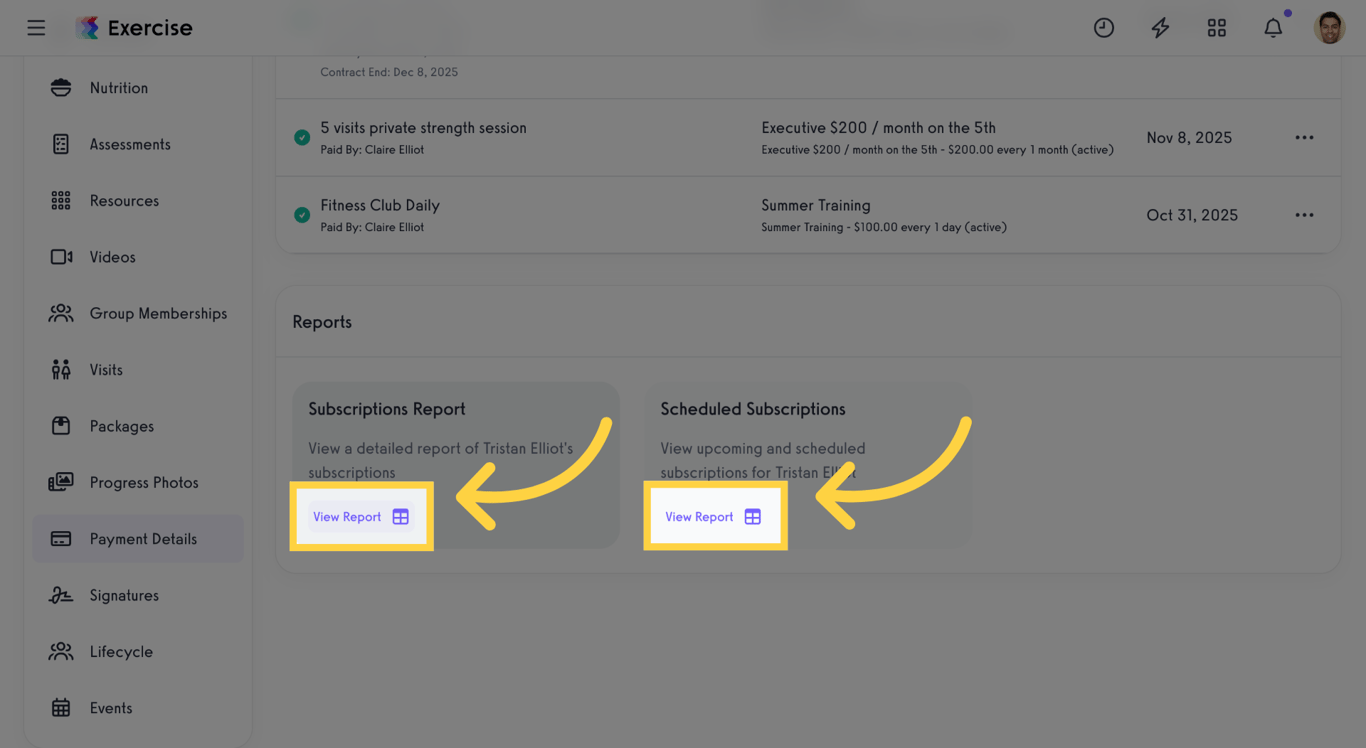Open three-dot menu for 5 visits strength session
Screen dimensions: 1366x748
click(x=1304, y=138)
